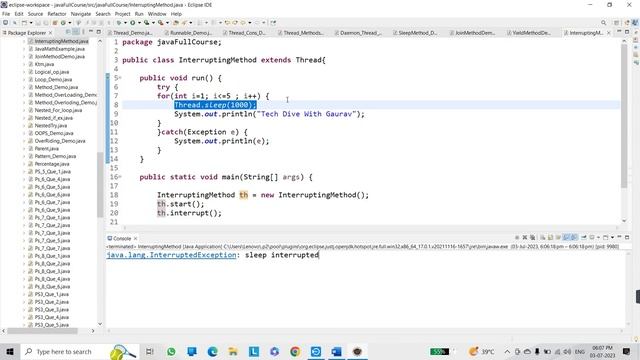The width and height of the screenshot is (640, 360).
Task: Click the taskbar search box
Action: click(80, 351)
